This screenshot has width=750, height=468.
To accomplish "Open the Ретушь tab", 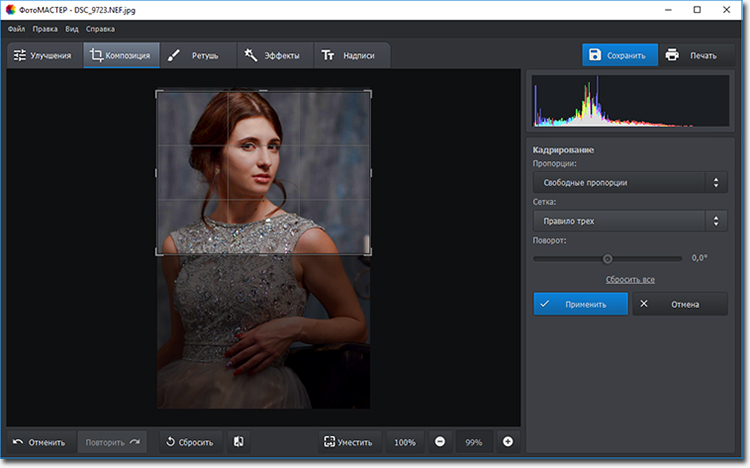I will pos(196,55).
